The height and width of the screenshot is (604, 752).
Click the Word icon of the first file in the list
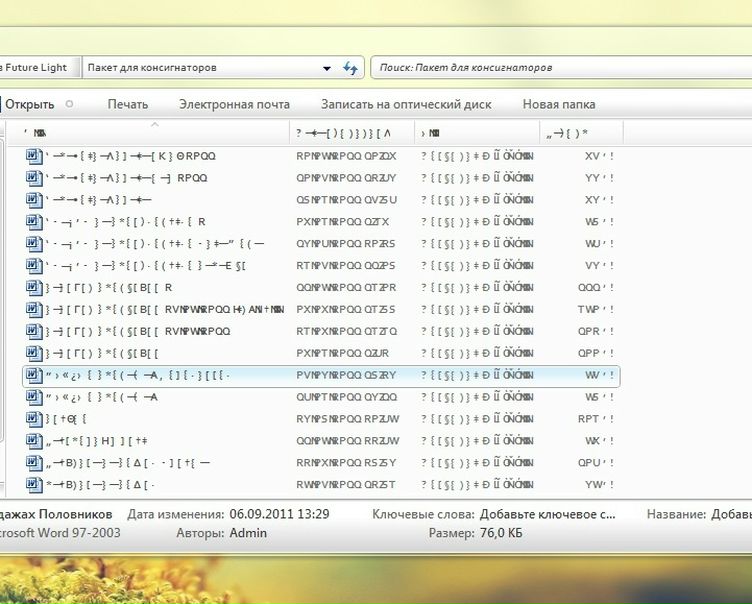click(x=31, y=156)
